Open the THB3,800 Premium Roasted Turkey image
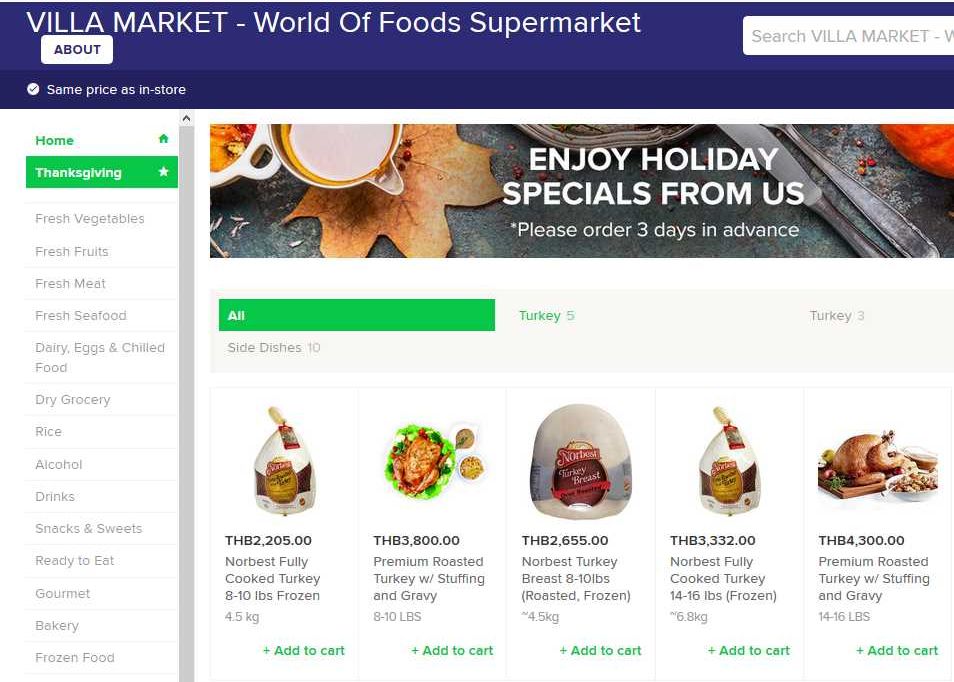Image resolution: width=954 pixels, height=682 pixels. (x=432, y=461)
